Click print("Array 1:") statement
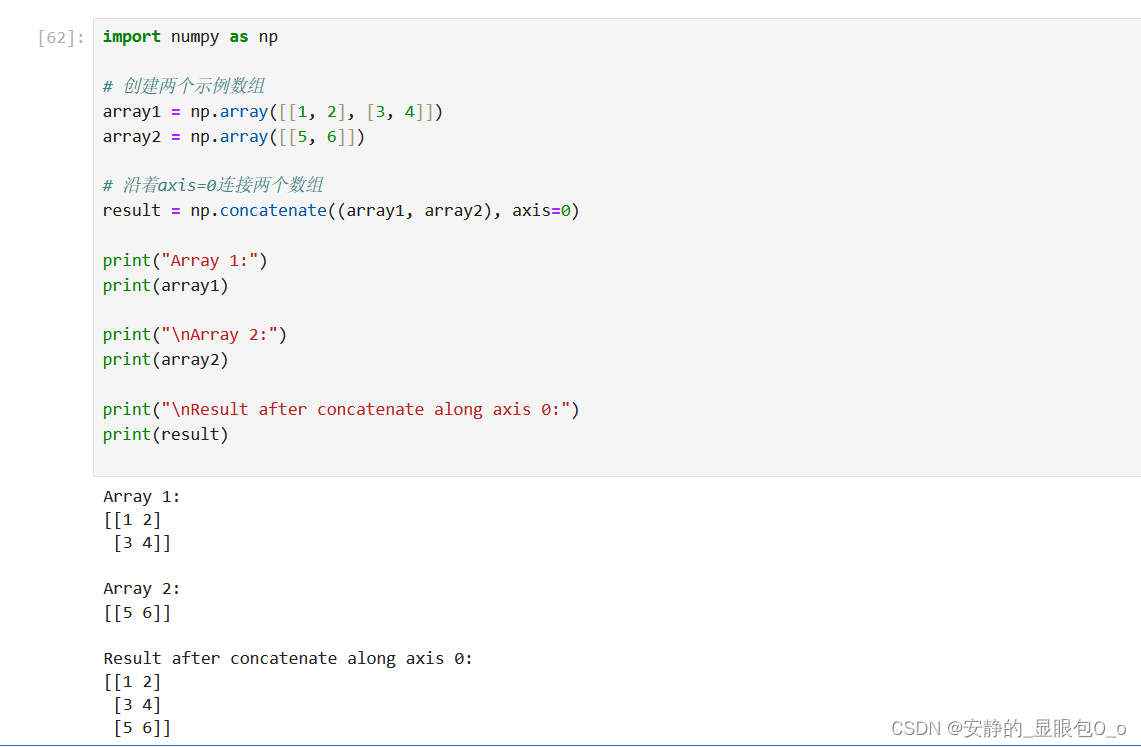Image resolution: width=1141 pixels, height=747 pixels. tap(185, 260)
